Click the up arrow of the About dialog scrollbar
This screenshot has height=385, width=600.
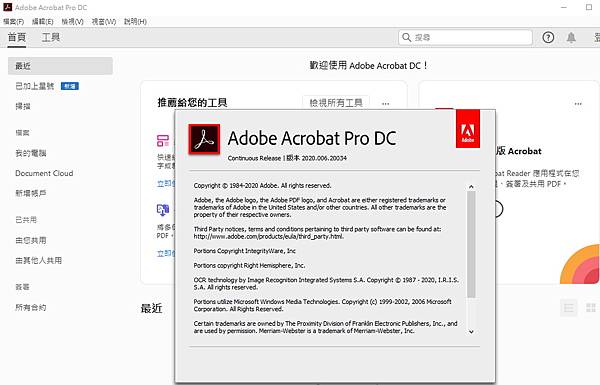(x=471, y=187)
